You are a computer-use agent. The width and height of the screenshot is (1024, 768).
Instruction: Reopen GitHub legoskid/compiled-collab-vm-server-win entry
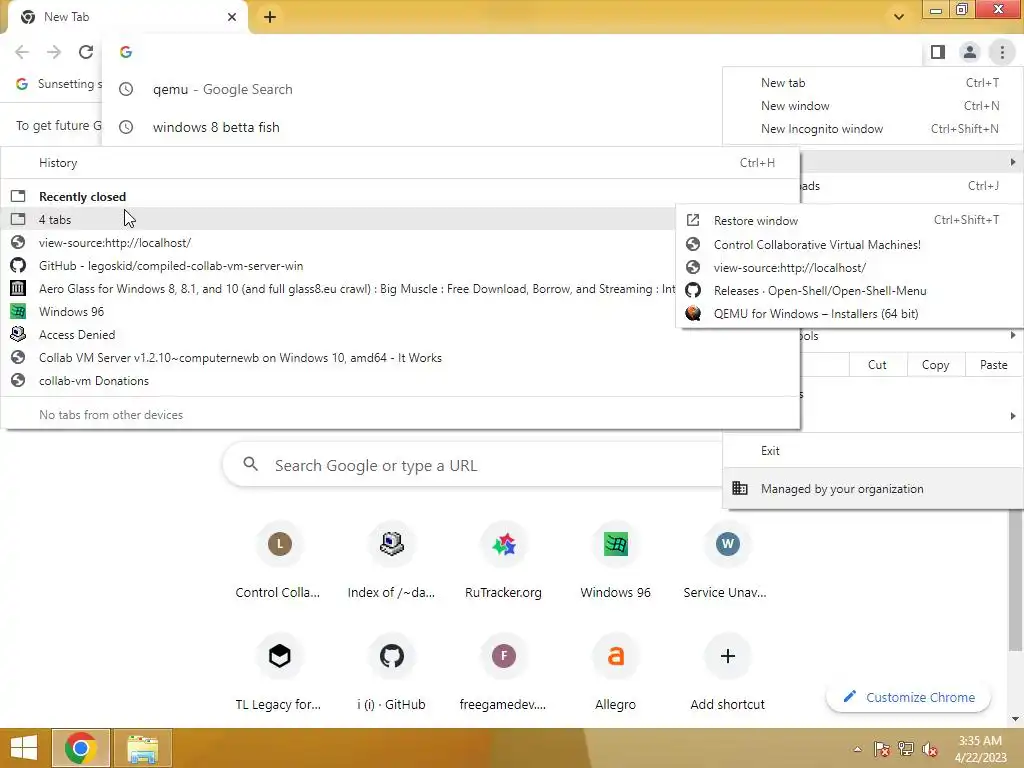[340, 266]
